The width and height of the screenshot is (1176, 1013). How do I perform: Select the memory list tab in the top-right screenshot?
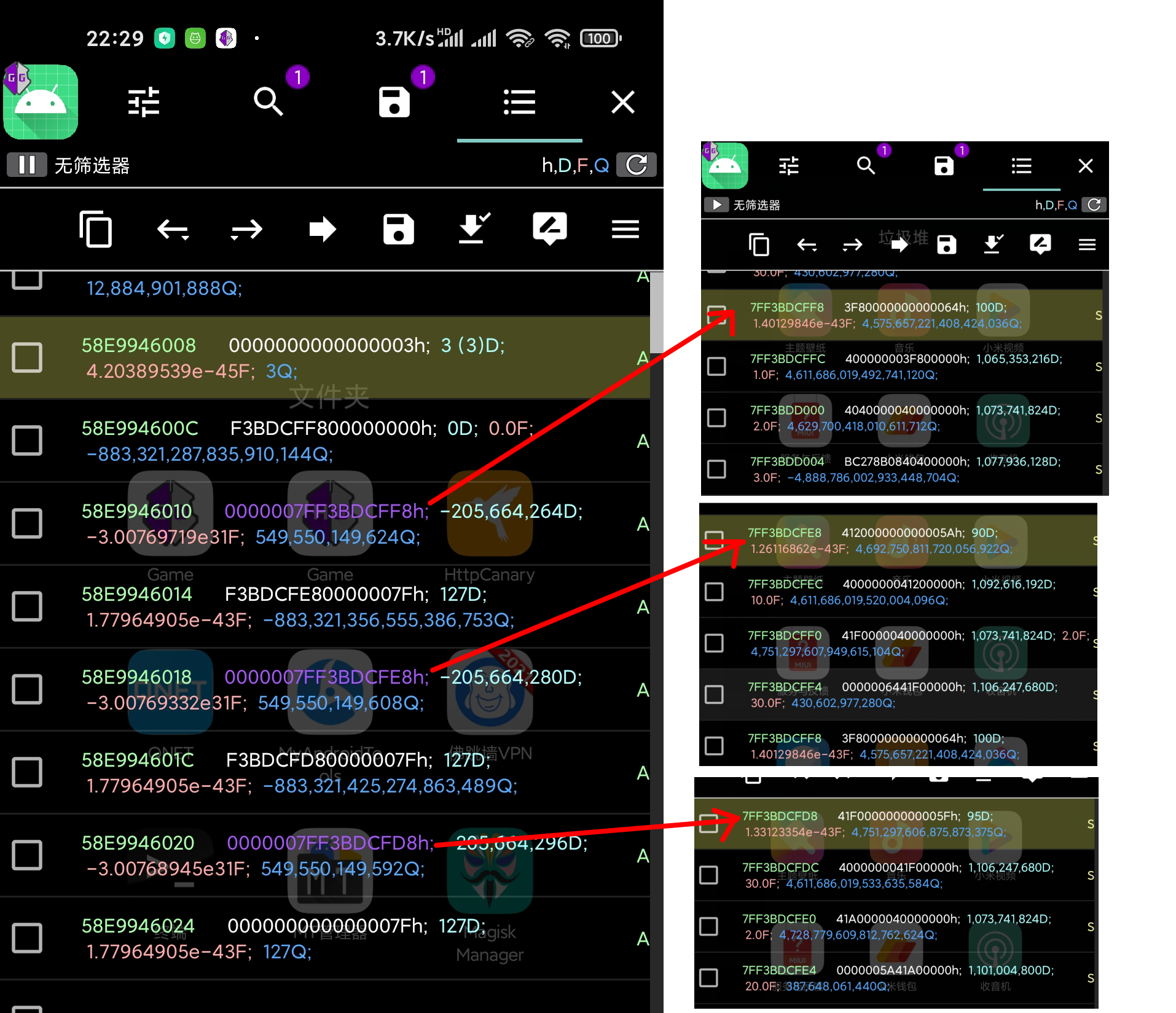click(x=1021, y=166)
